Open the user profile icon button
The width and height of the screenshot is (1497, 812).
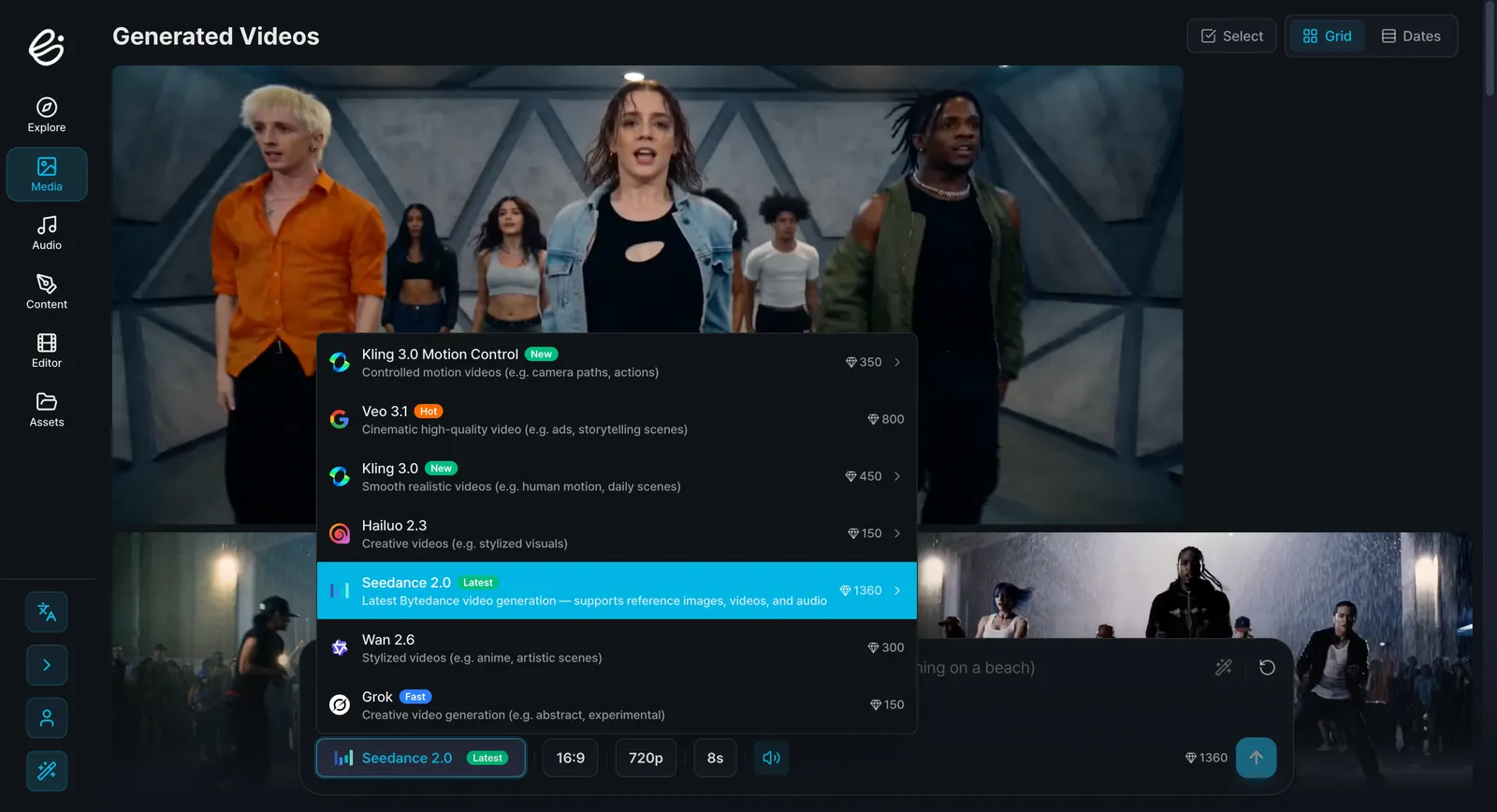coord(47,718)
